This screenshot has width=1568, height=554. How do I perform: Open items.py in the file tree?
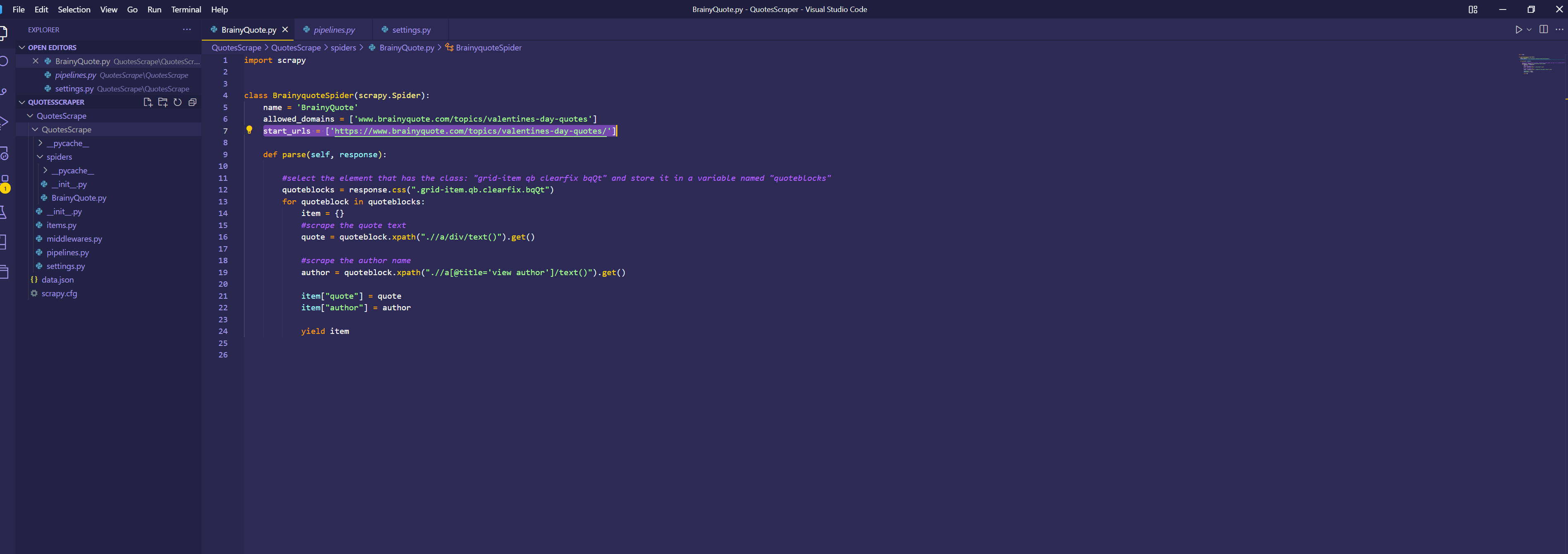coord(62,225)
